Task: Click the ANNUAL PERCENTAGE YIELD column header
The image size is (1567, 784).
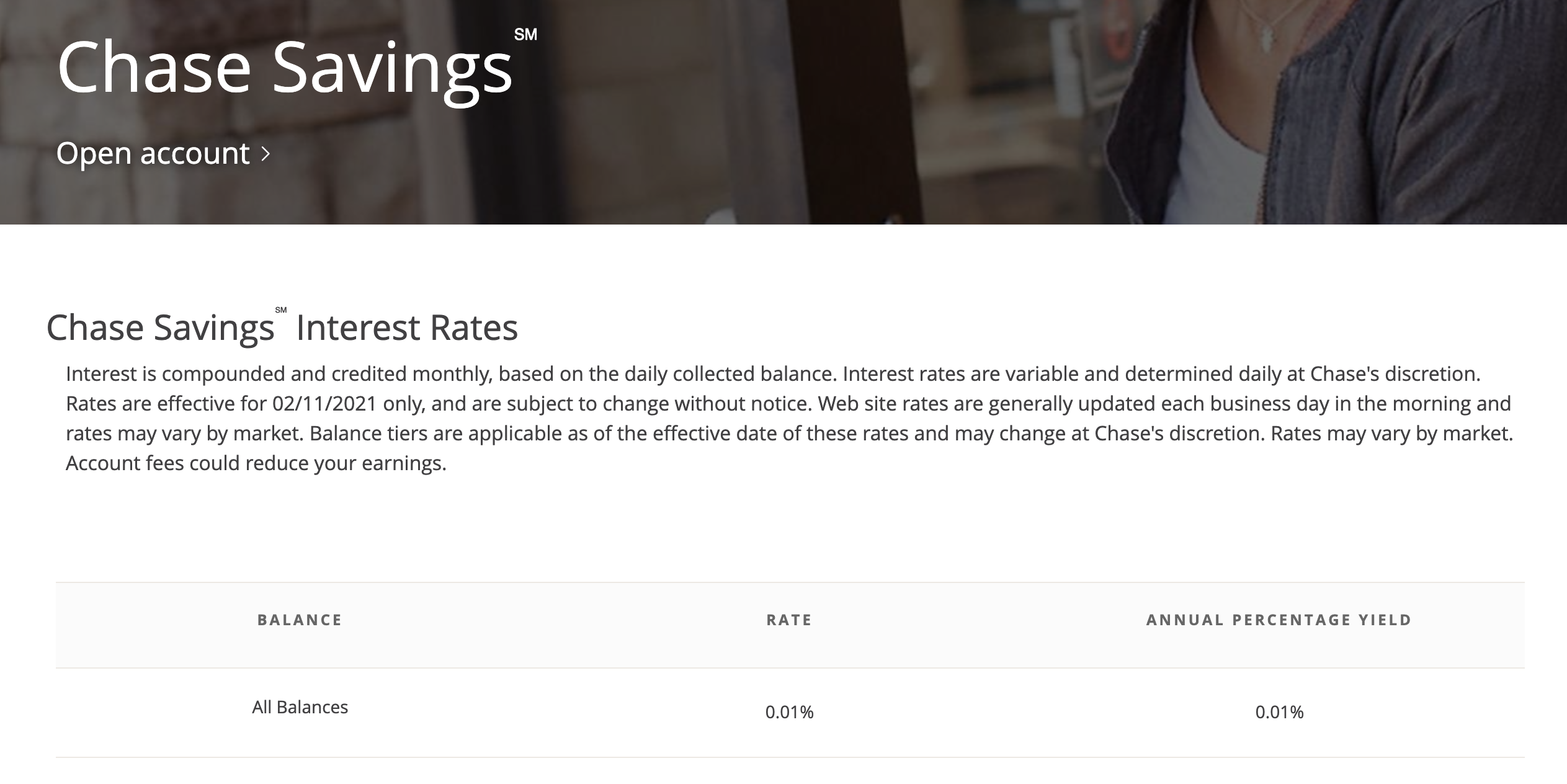Action: point(1279,620)
